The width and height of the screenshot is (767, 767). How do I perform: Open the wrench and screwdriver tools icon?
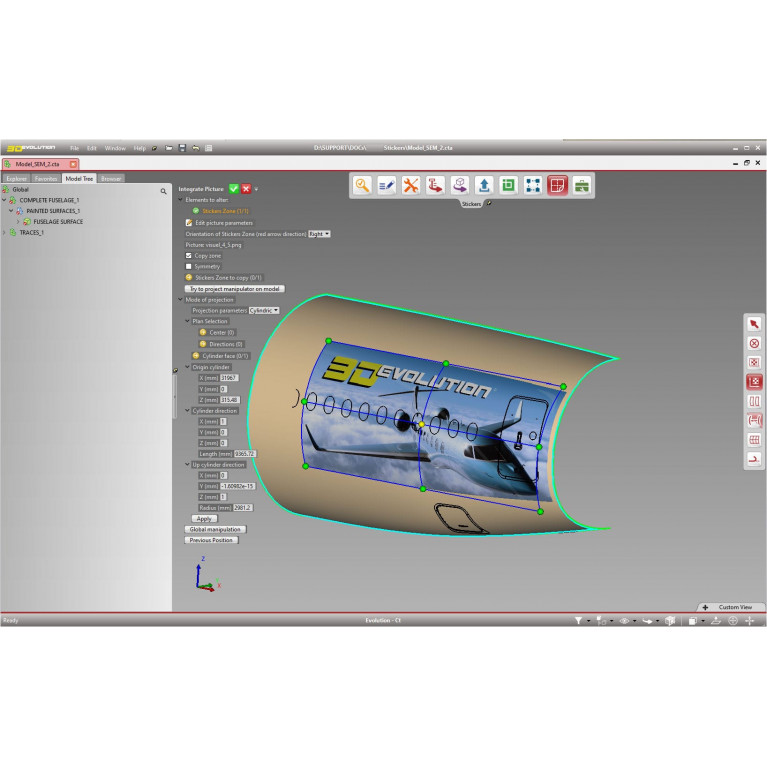(x=411, y=185)
